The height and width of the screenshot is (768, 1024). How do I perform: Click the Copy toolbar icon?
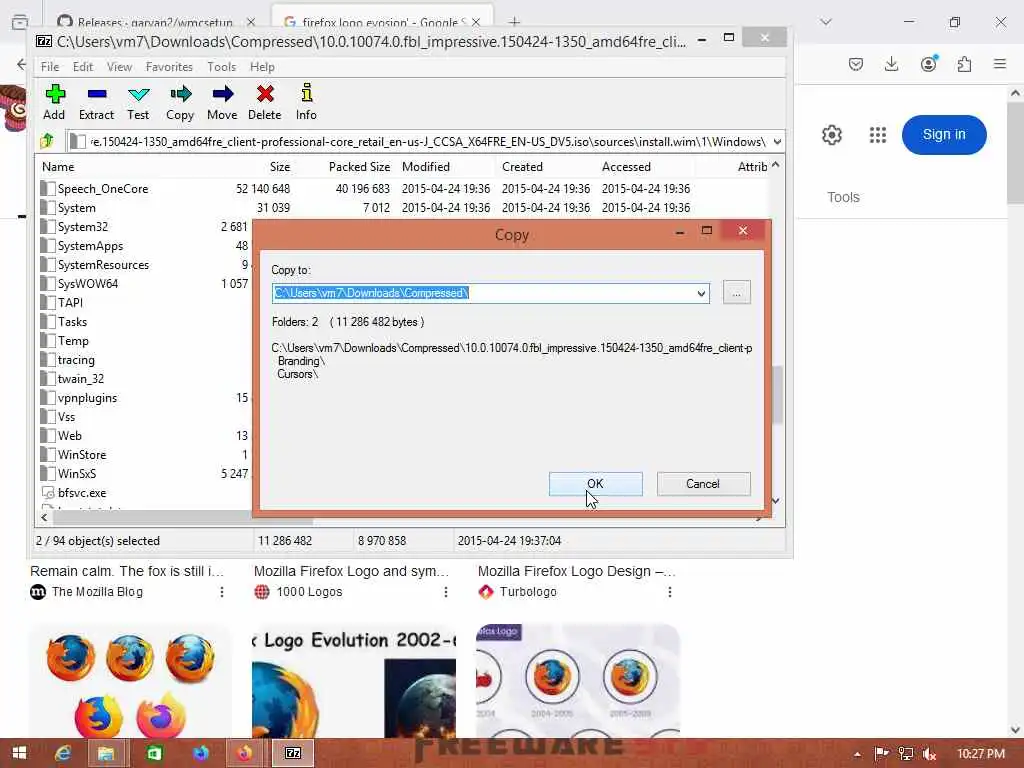pos(180,102)
